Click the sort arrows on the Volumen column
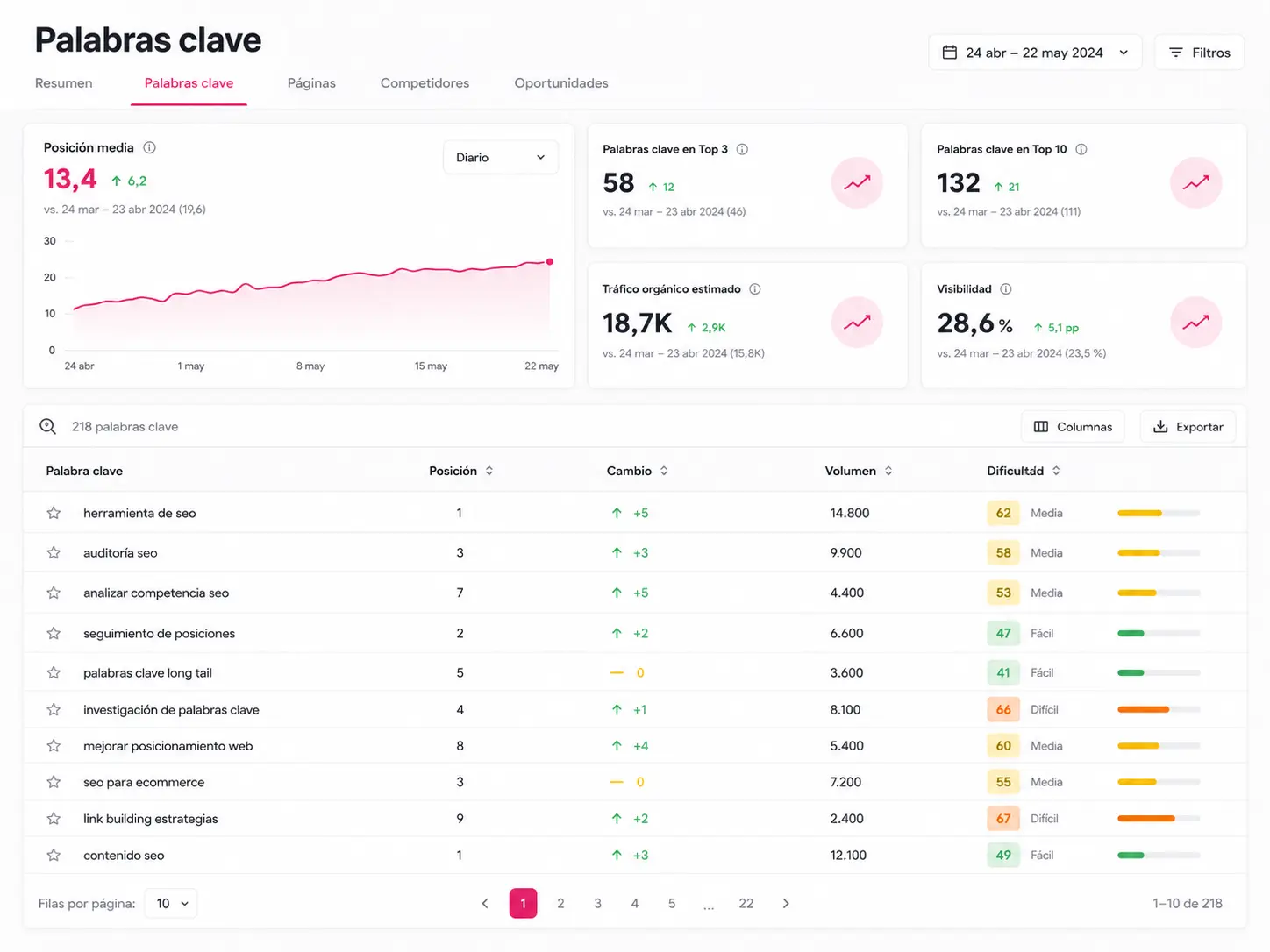Viewport: 1270px width, 952px height. [888, 471]
